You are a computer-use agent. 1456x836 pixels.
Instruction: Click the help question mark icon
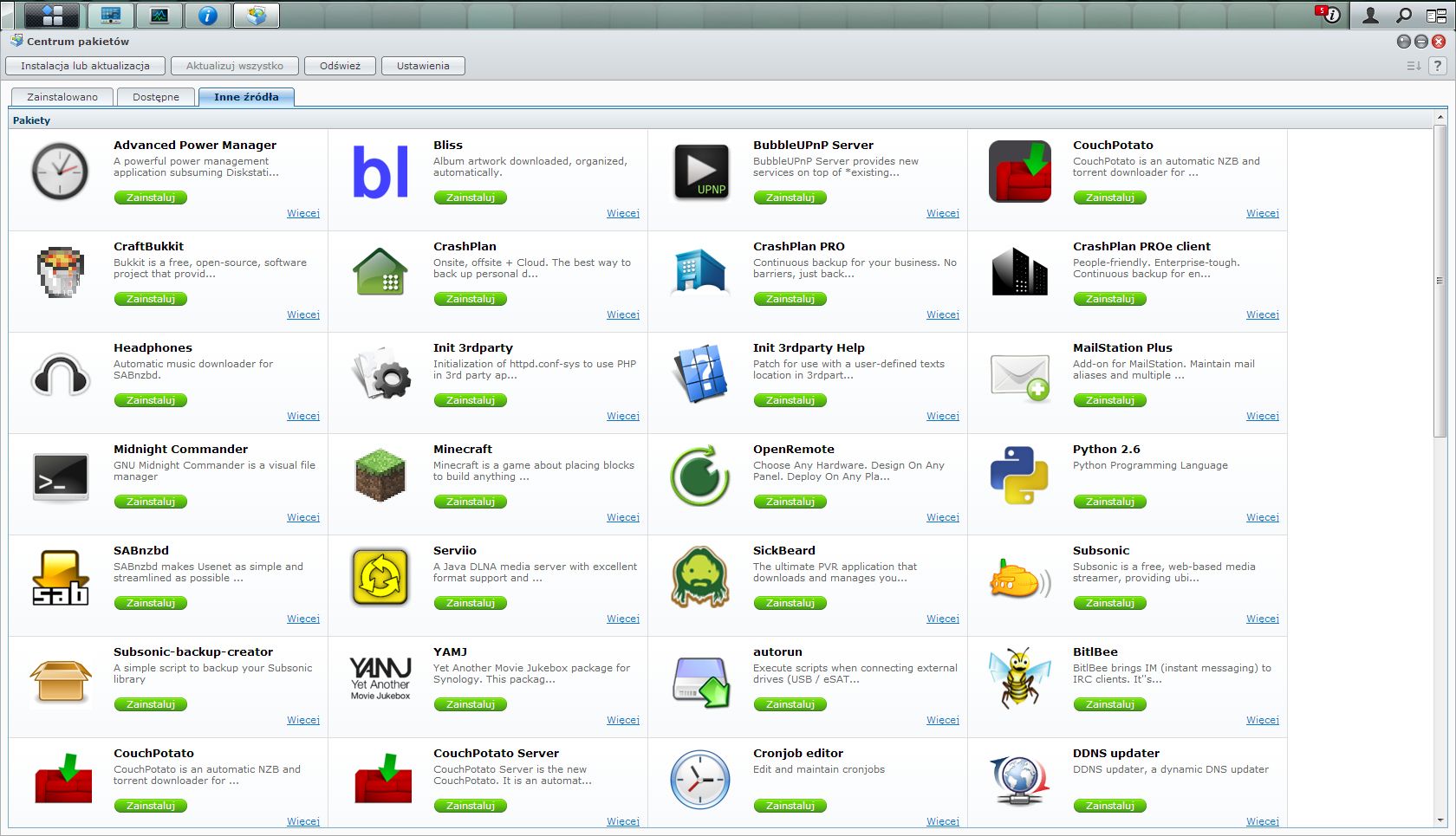coord(1438,66)
